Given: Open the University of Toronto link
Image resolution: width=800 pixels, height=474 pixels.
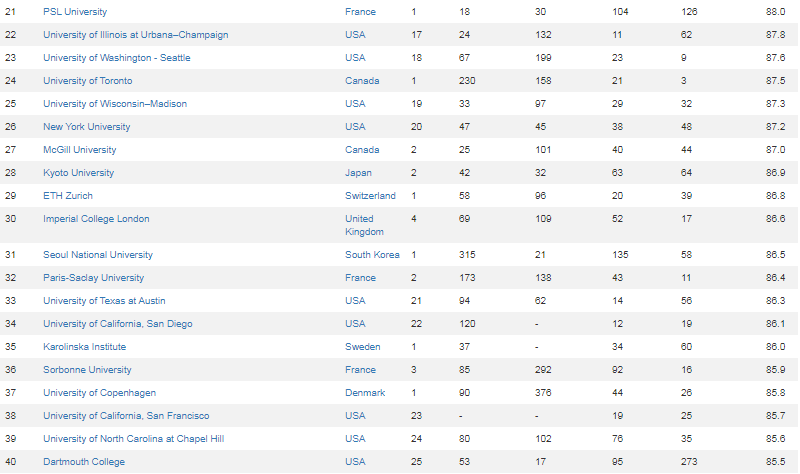Looking at the screenshot, I should pos(88,81).
